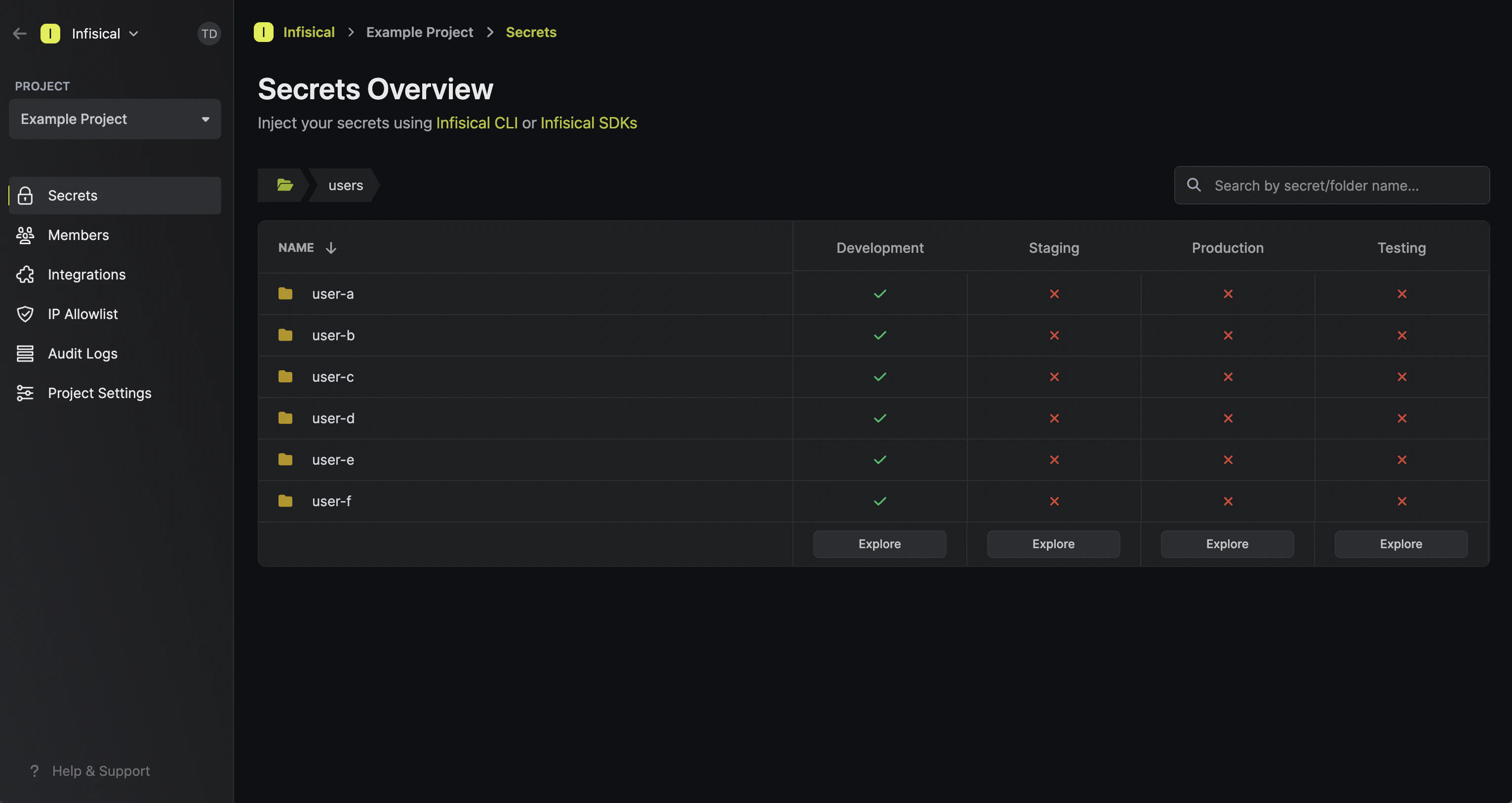Image resolution: width=1512 pixels, height=803 pixels.
Task: Click the user-a Staging red cross
Action: click(x=1054, y=293)
